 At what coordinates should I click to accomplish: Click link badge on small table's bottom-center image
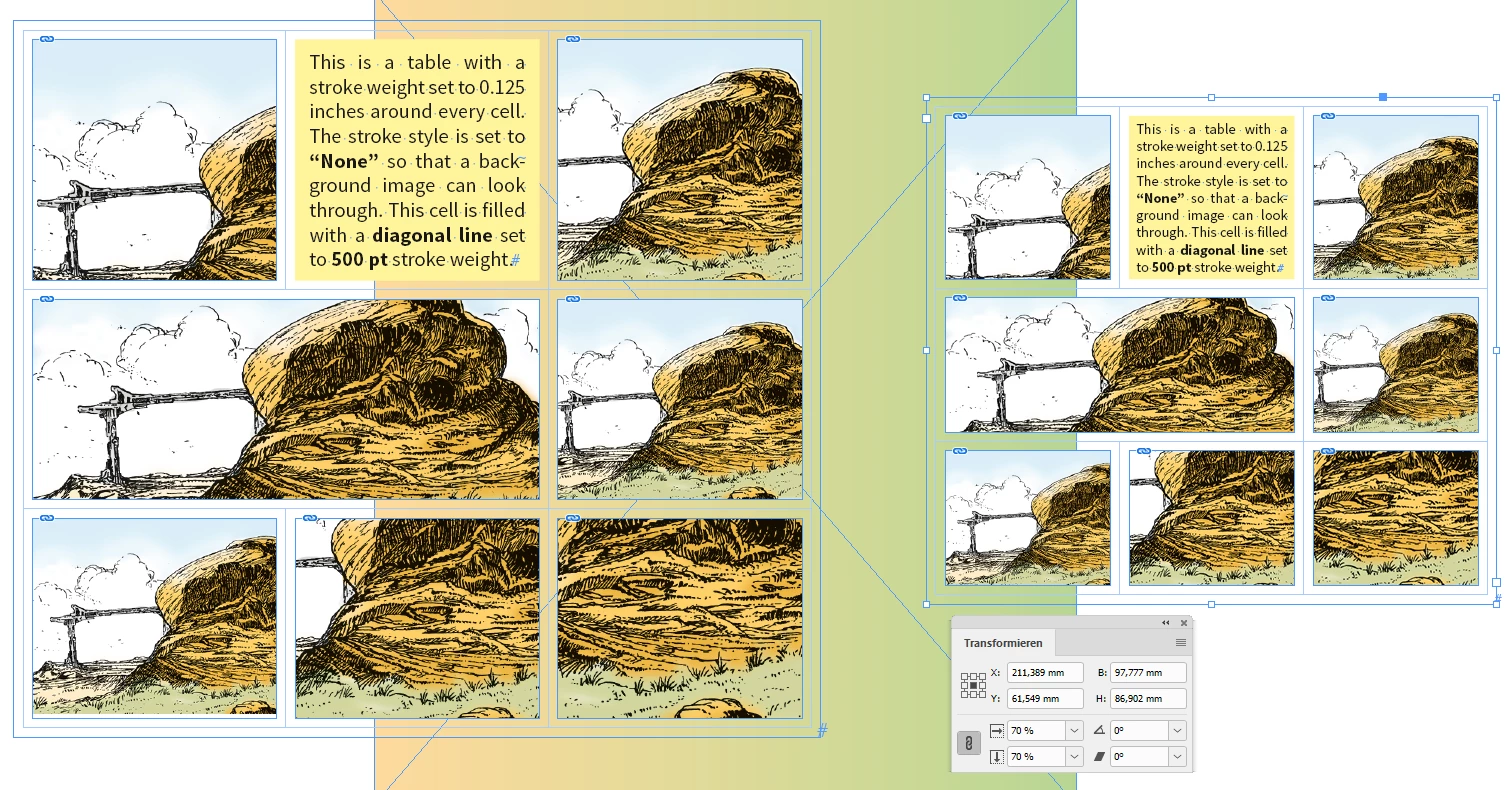coord(1143,451)
